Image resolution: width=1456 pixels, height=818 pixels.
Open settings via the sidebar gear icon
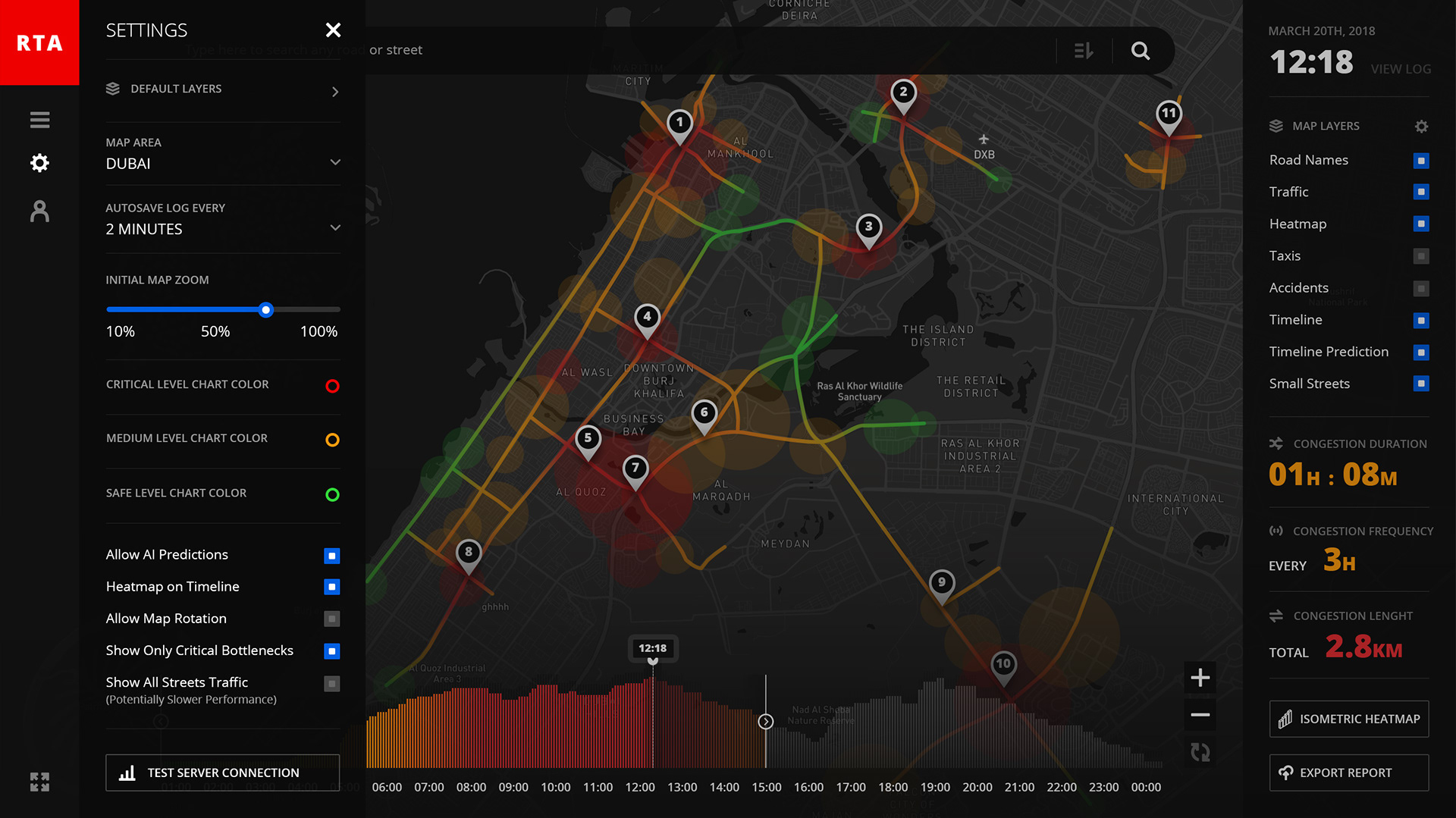click(39, 163)
